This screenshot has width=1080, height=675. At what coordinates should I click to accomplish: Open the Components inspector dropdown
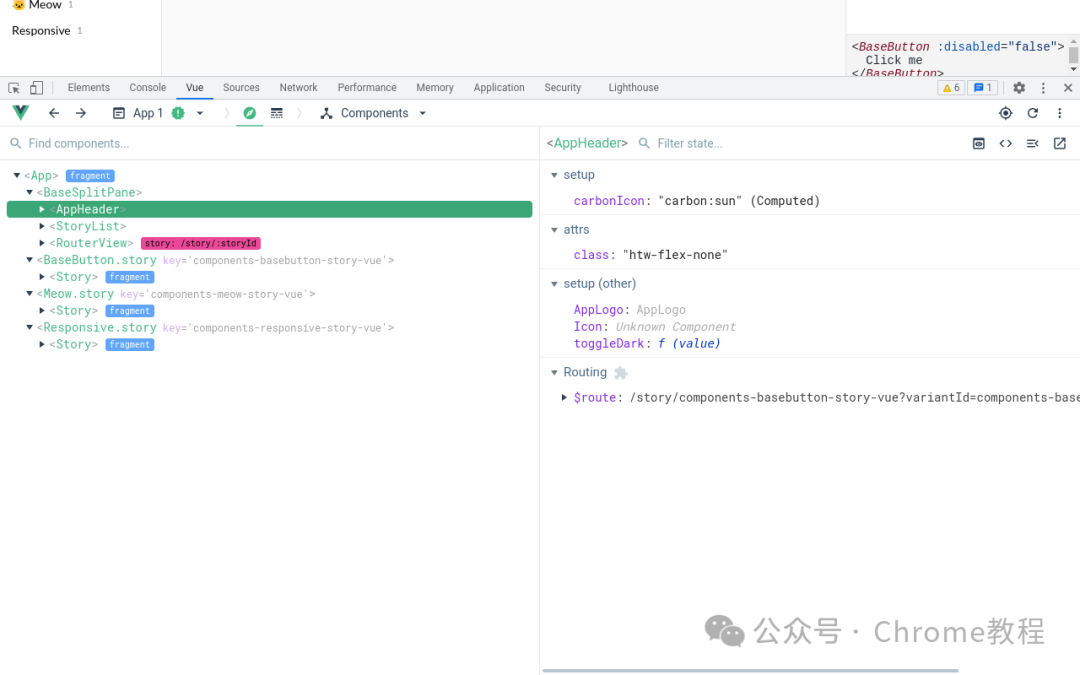click(373, 113)
